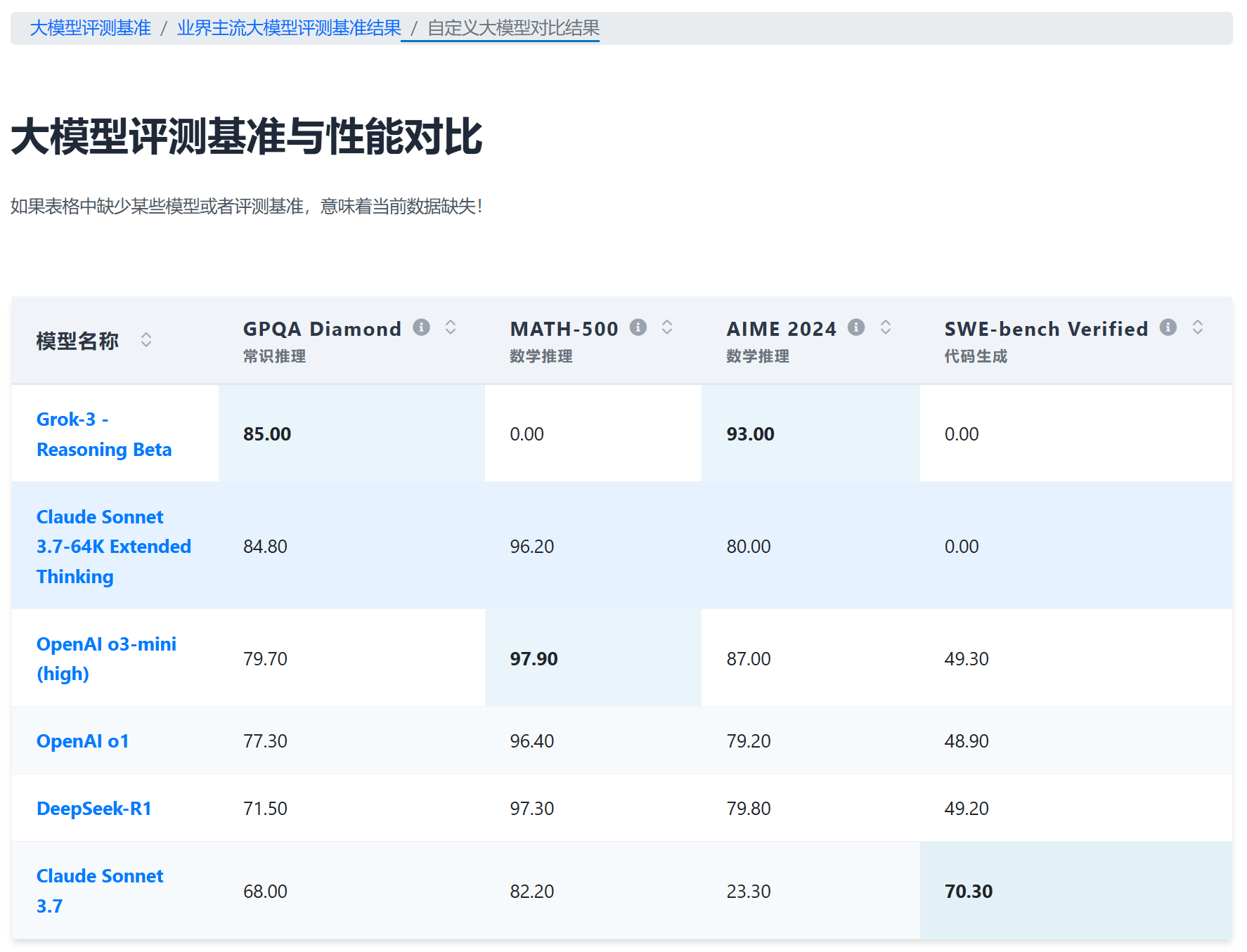Click the 70.30 SWE-bench score cell

(1076, 891)
